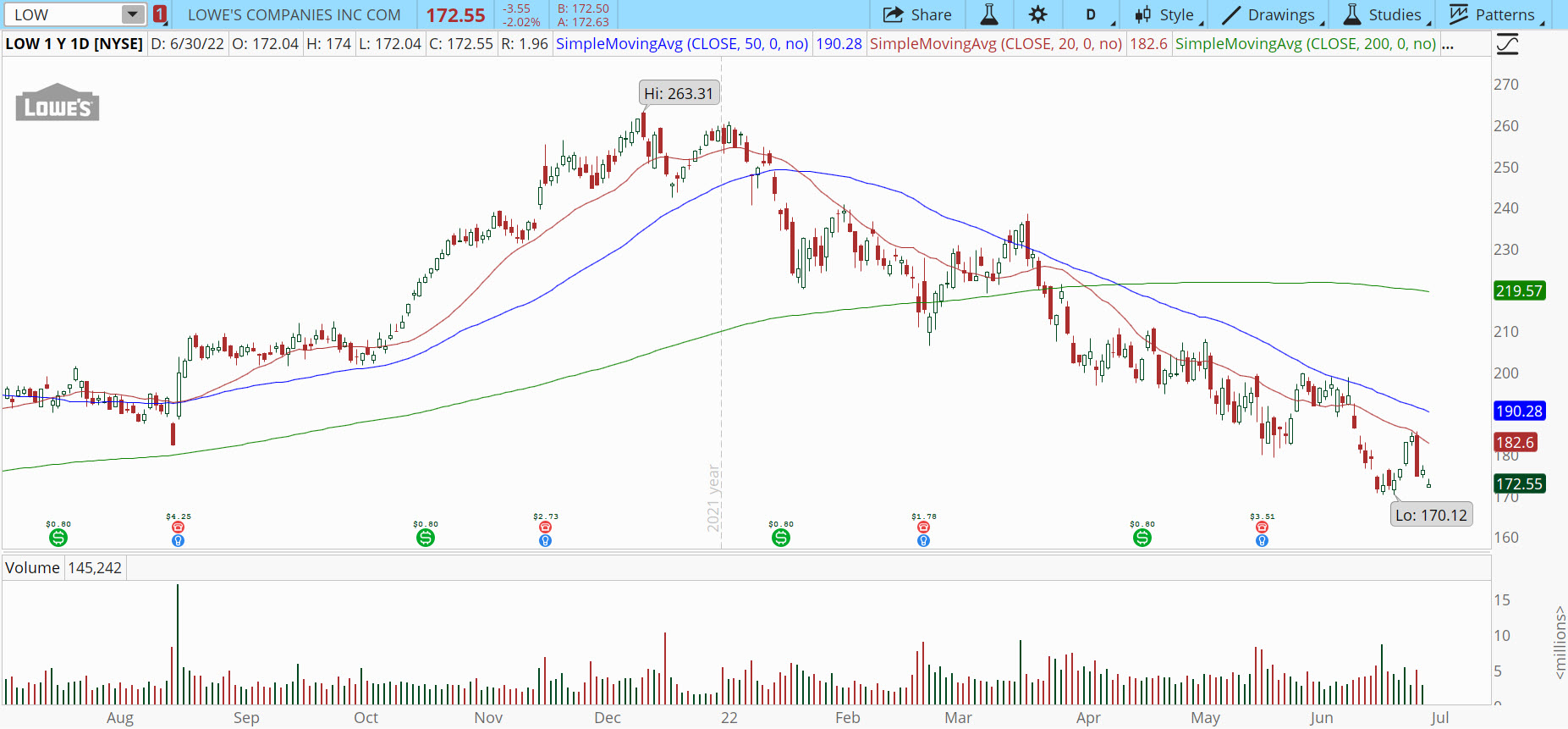
Task: Click the Dec label on the time axis
Action: [x=608, y=718]
